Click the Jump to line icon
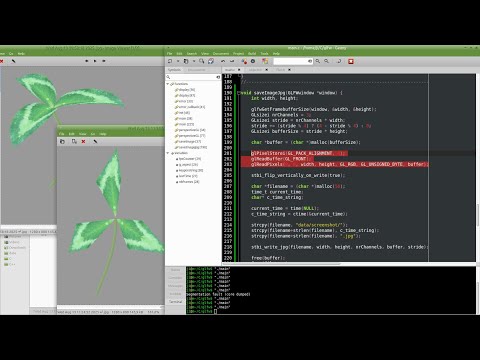The image size is (480, 360). coord(339,61)
